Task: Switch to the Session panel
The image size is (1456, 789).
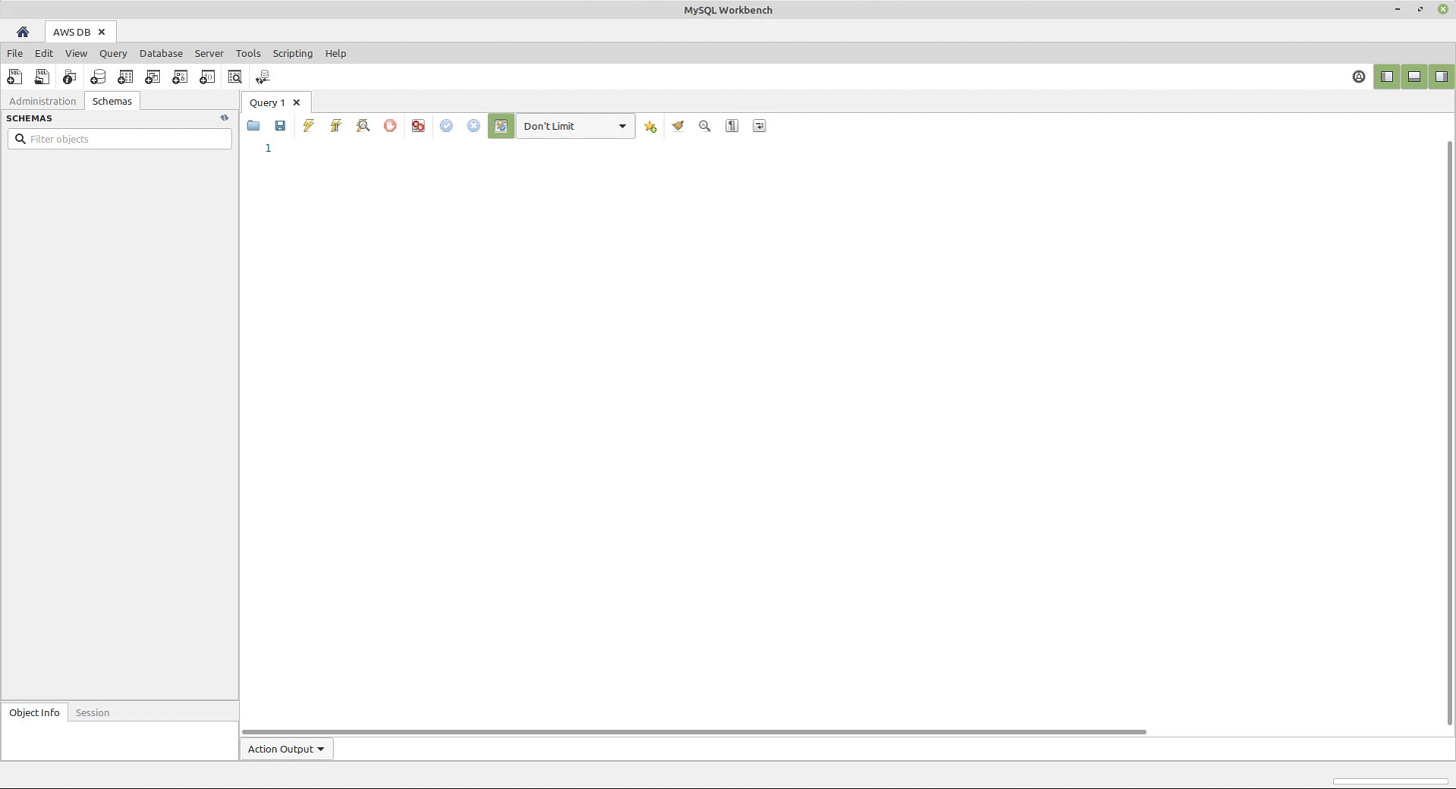Action: (x=92, y=712)
